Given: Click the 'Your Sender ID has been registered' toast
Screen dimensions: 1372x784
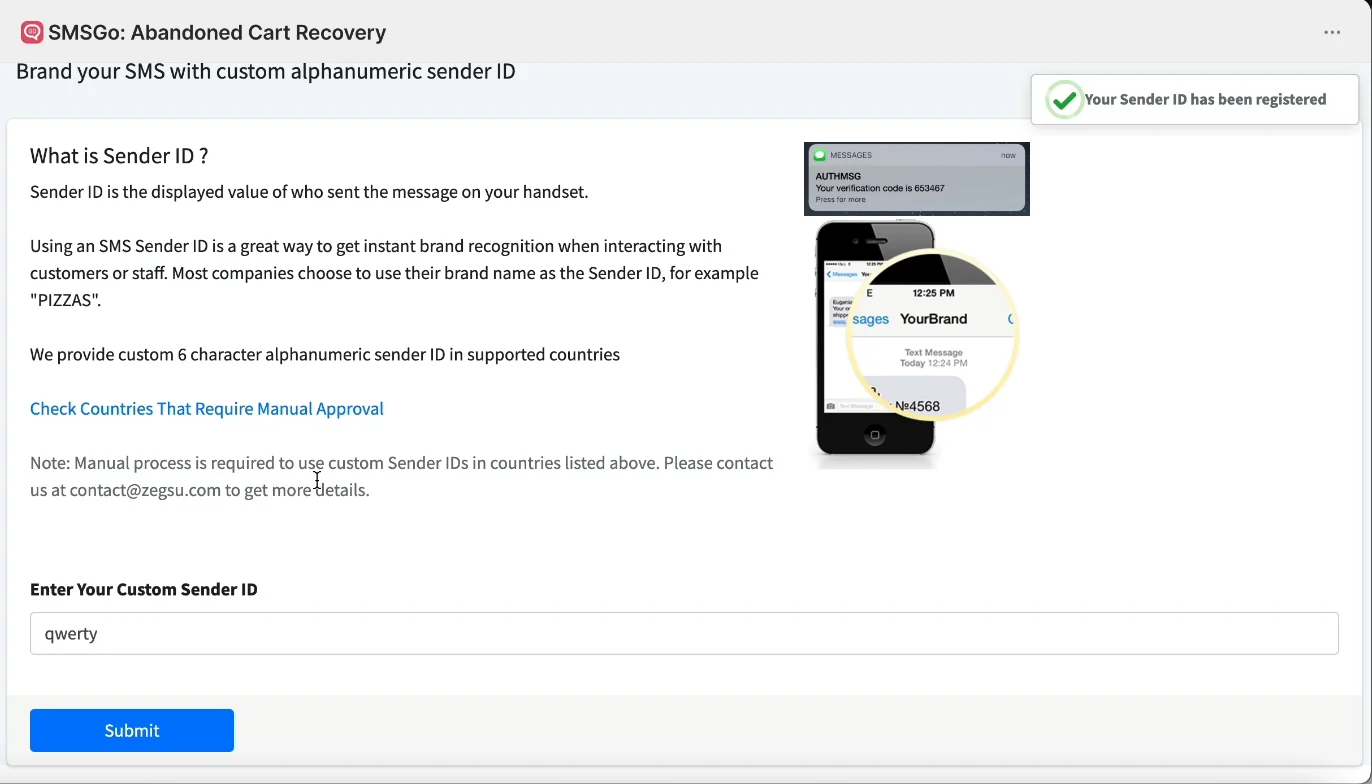Looking at the screenshot, I should (1195, 100).
